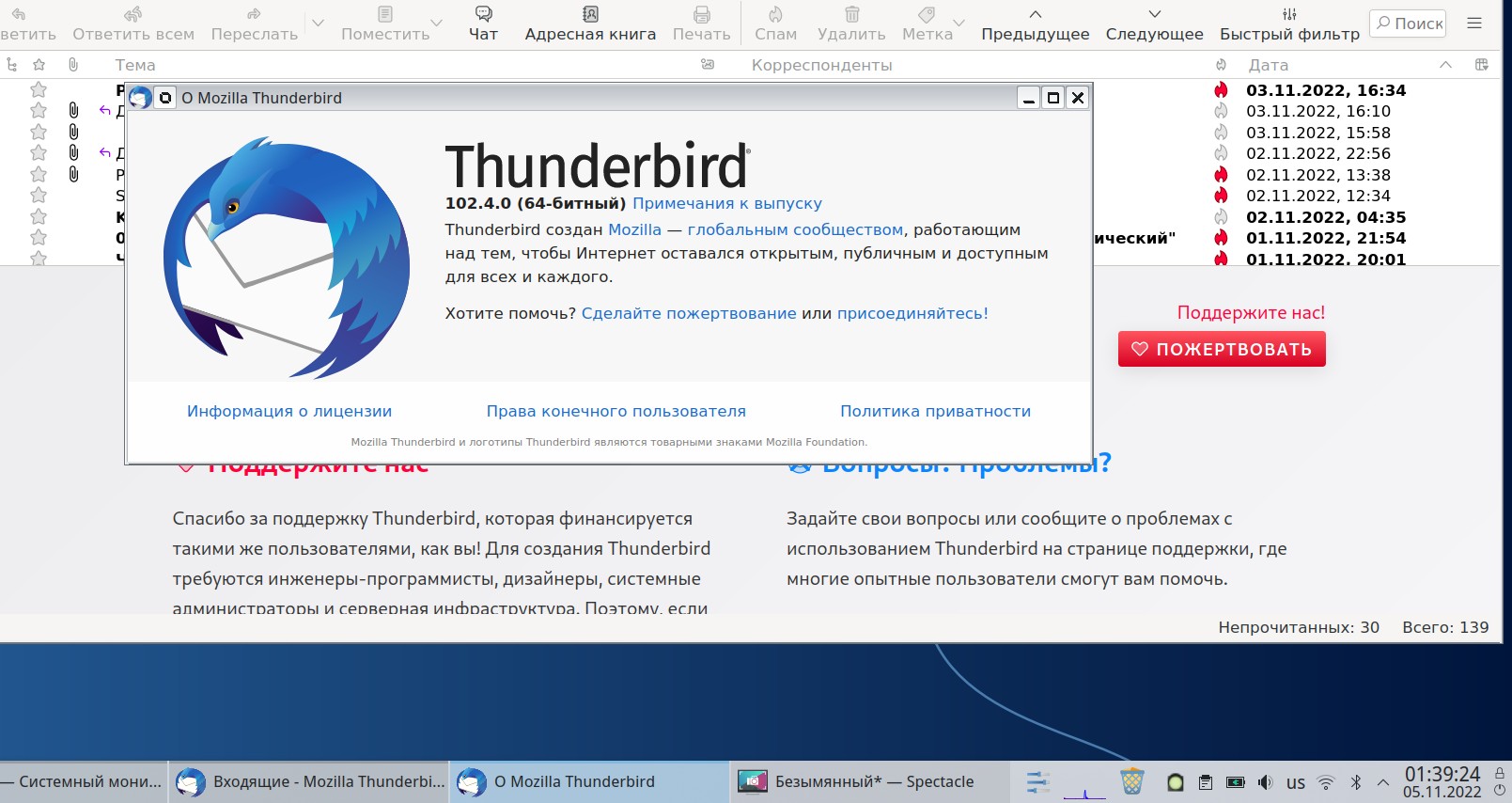This screenshot has width=1512, height=803.
Task: Click the thread column header icon
Action: (x=12, y=65)
